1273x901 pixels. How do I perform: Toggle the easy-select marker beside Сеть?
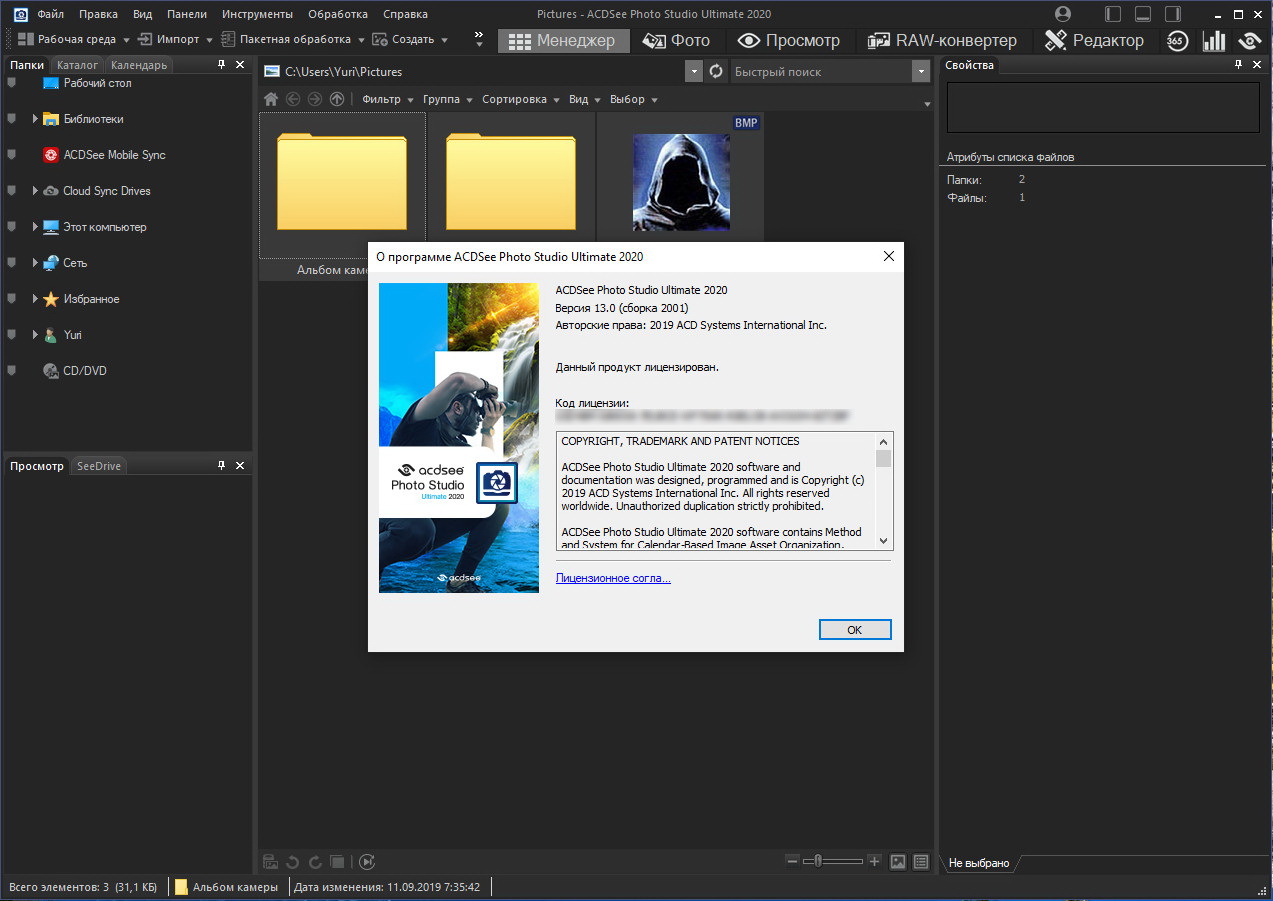pyautogui.click(x=12, y=263)
